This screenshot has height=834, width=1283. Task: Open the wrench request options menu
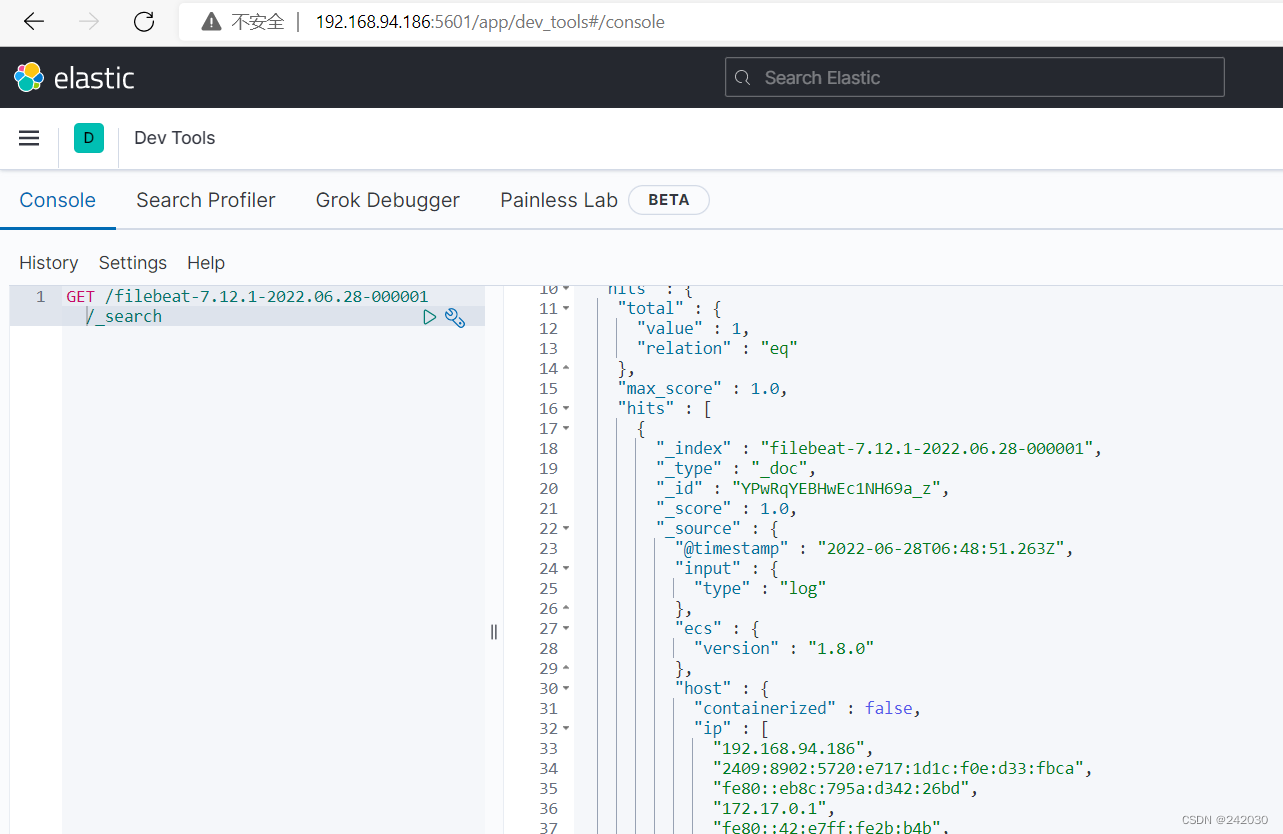pyautogui.click(x=455, y=318)
